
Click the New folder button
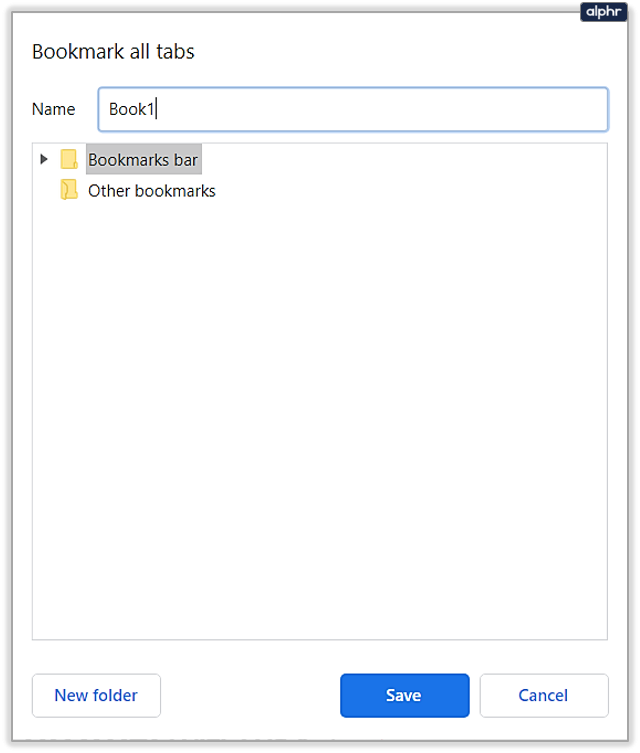[96, 695]
